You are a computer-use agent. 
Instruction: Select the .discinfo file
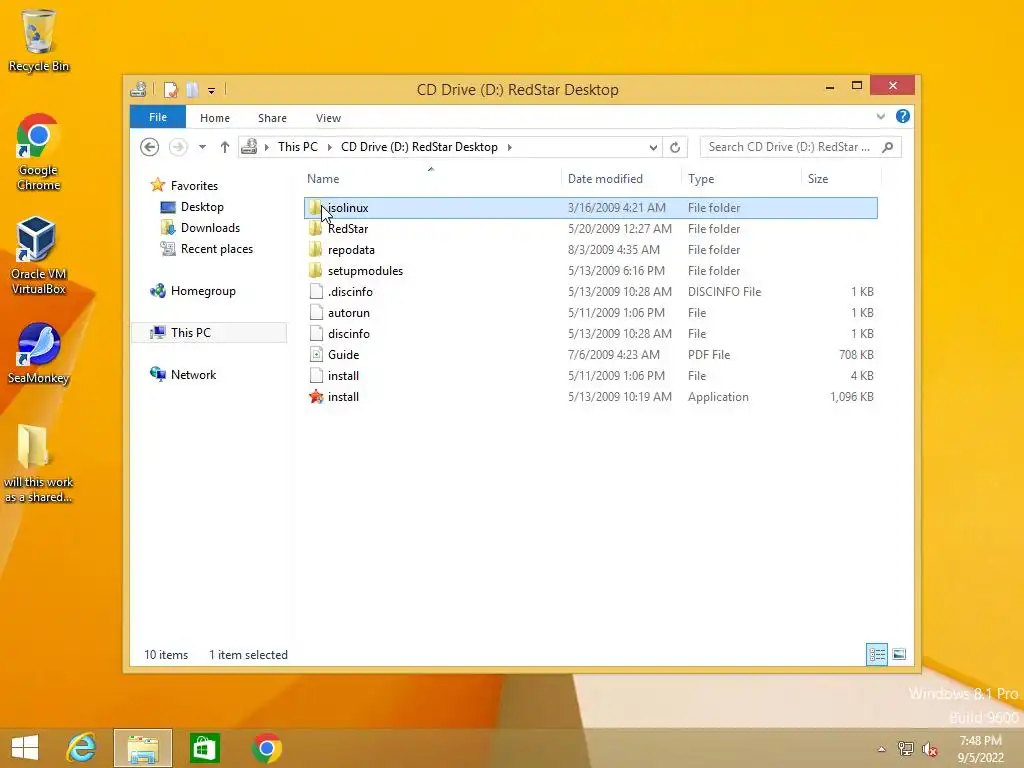tap(591, 292)
